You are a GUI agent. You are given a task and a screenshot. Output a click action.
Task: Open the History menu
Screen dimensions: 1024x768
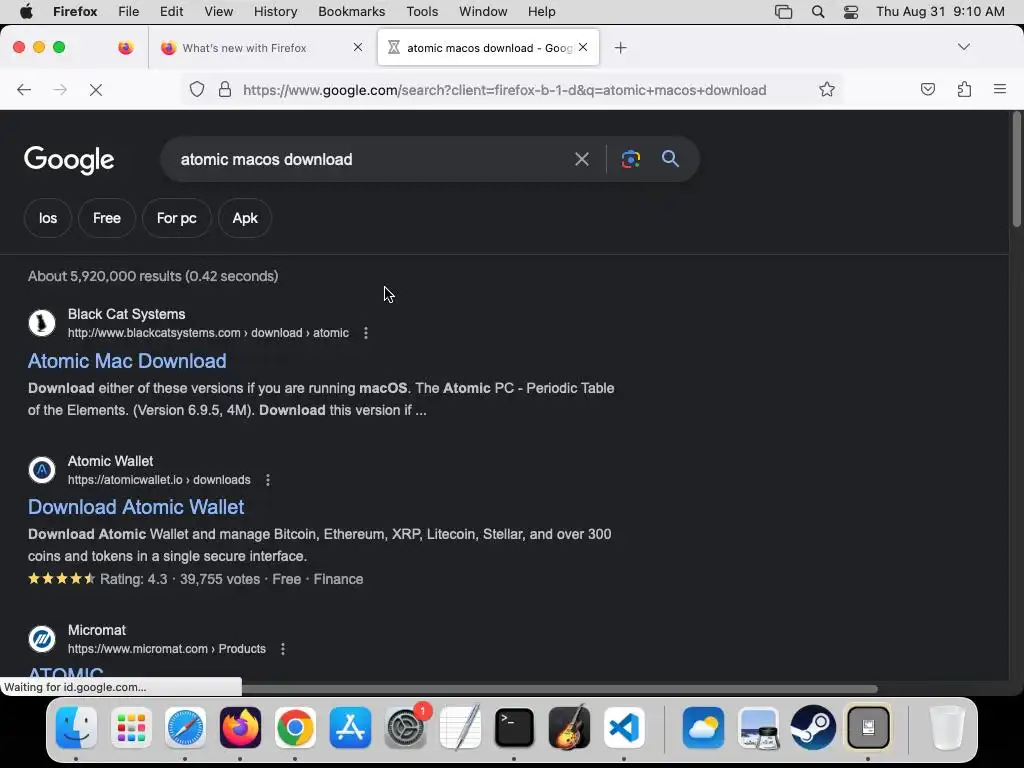coord(275,11)
